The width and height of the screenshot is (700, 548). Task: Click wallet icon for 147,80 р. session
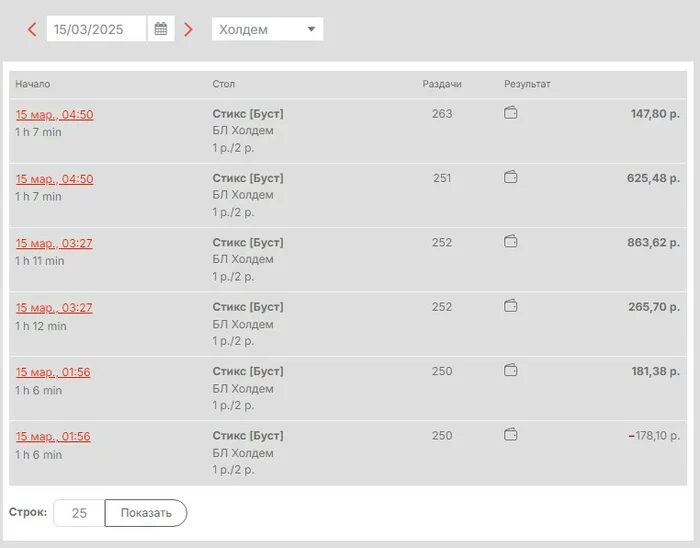point(510,113)
